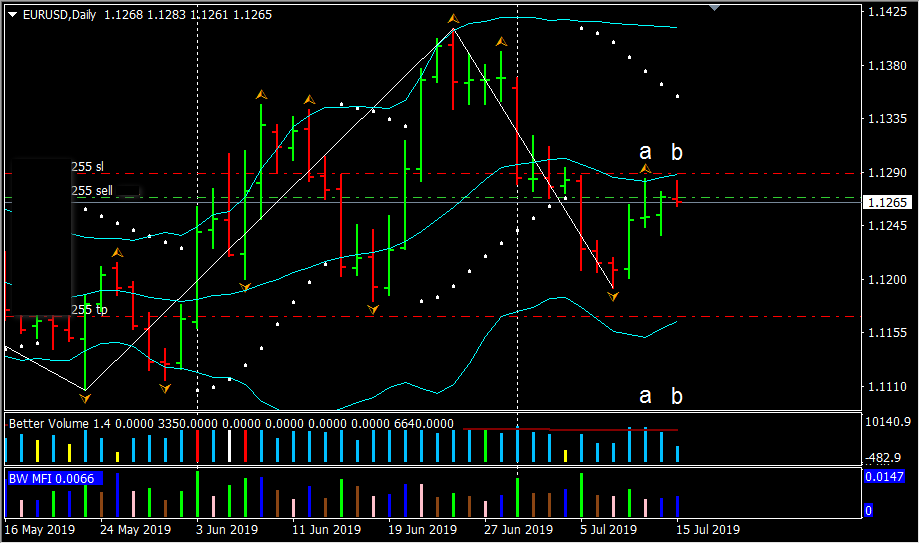The width and height of the screenshot is (920, 544).
Task: Select the '255 sl' stop loss label
Action: (x=87, y=167)
